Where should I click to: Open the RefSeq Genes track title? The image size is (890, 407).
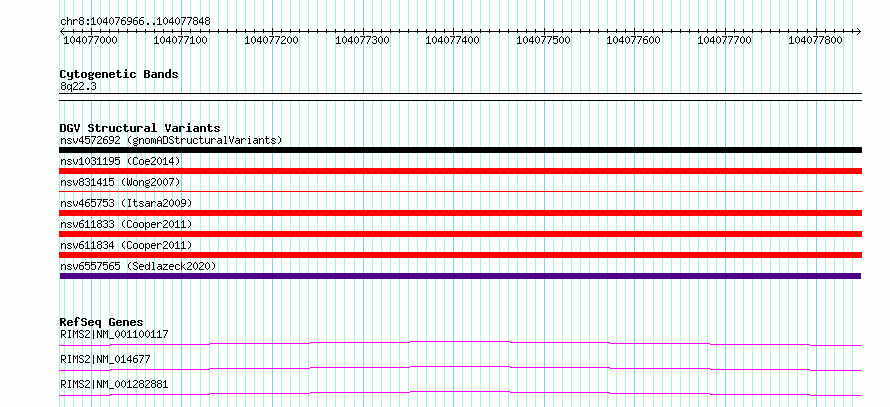pyautogui.click(x=102, y=322)
